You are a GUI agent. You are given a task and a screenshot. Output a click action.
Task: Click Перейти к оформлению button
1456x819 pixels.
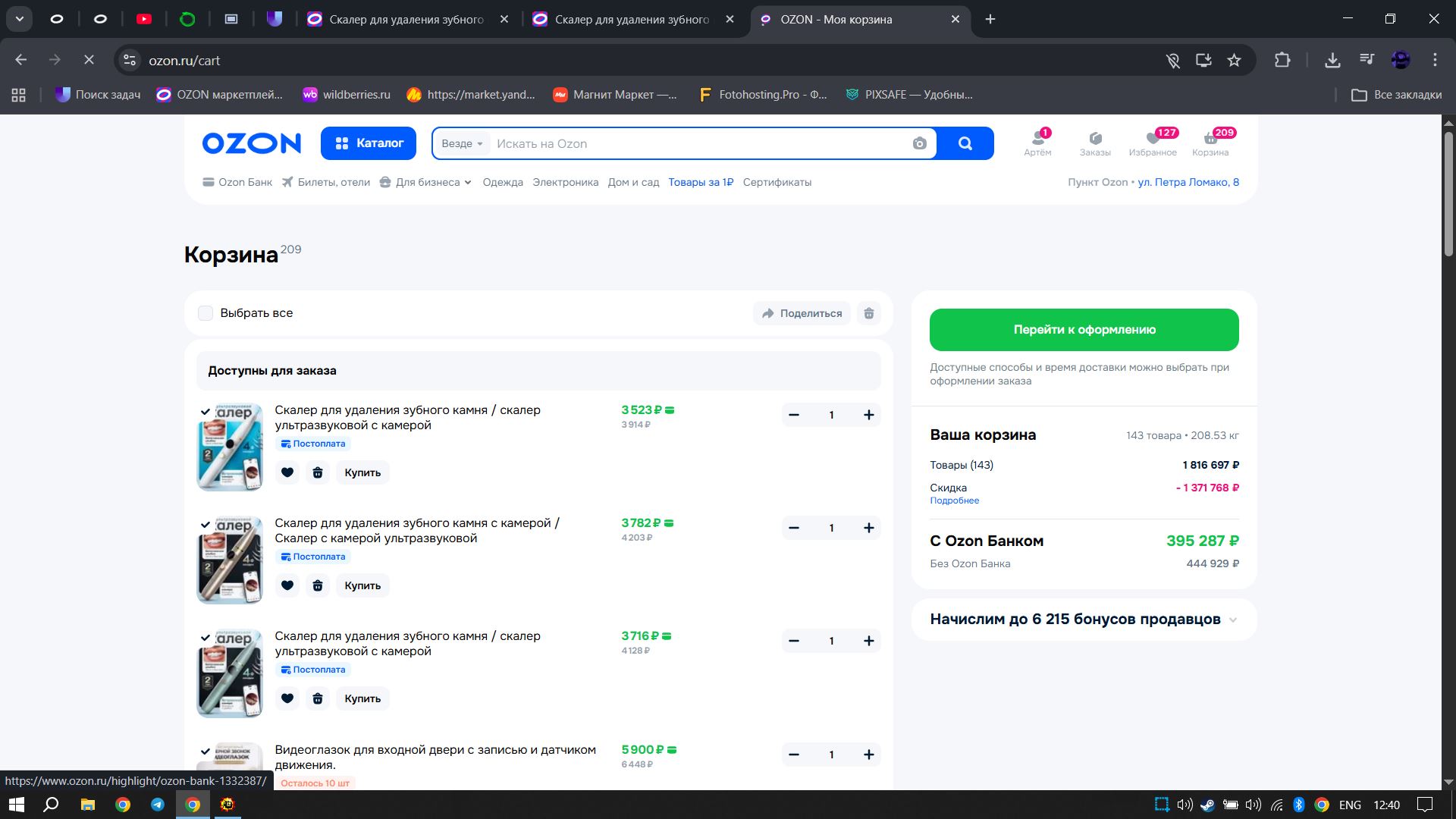1084,330
